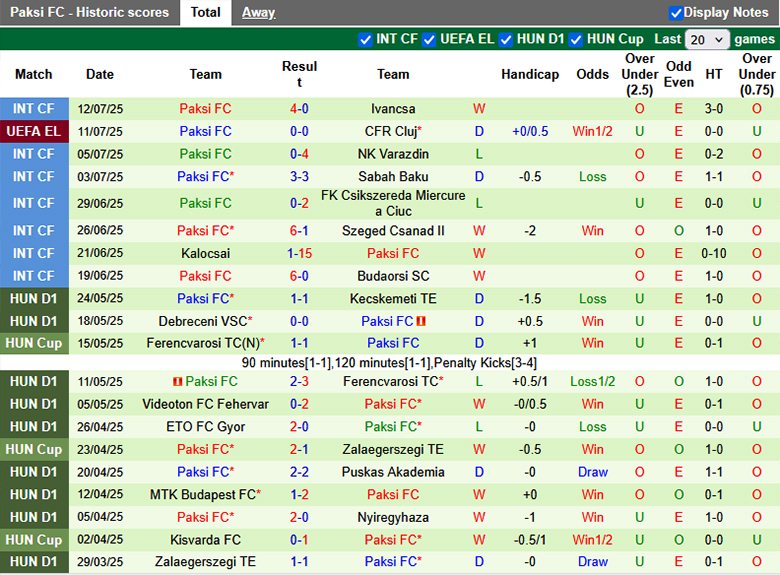This screenshot has height=575, width=780.
Task: Open Budaorsi SC team link
Action: (x=393, y=276)
